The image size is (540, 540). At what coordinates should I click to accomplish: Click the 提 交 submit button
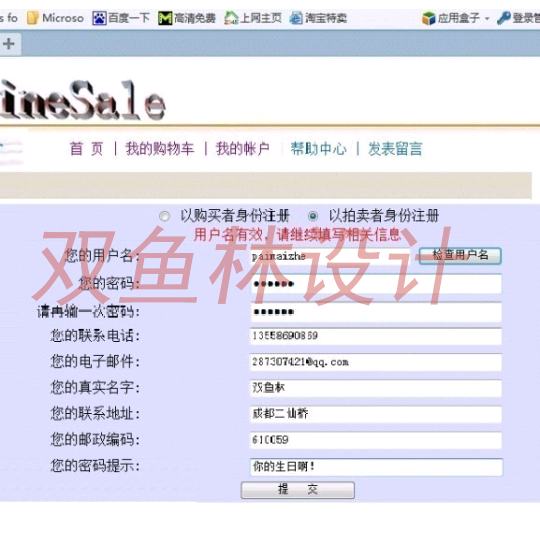tap(298, 489)
